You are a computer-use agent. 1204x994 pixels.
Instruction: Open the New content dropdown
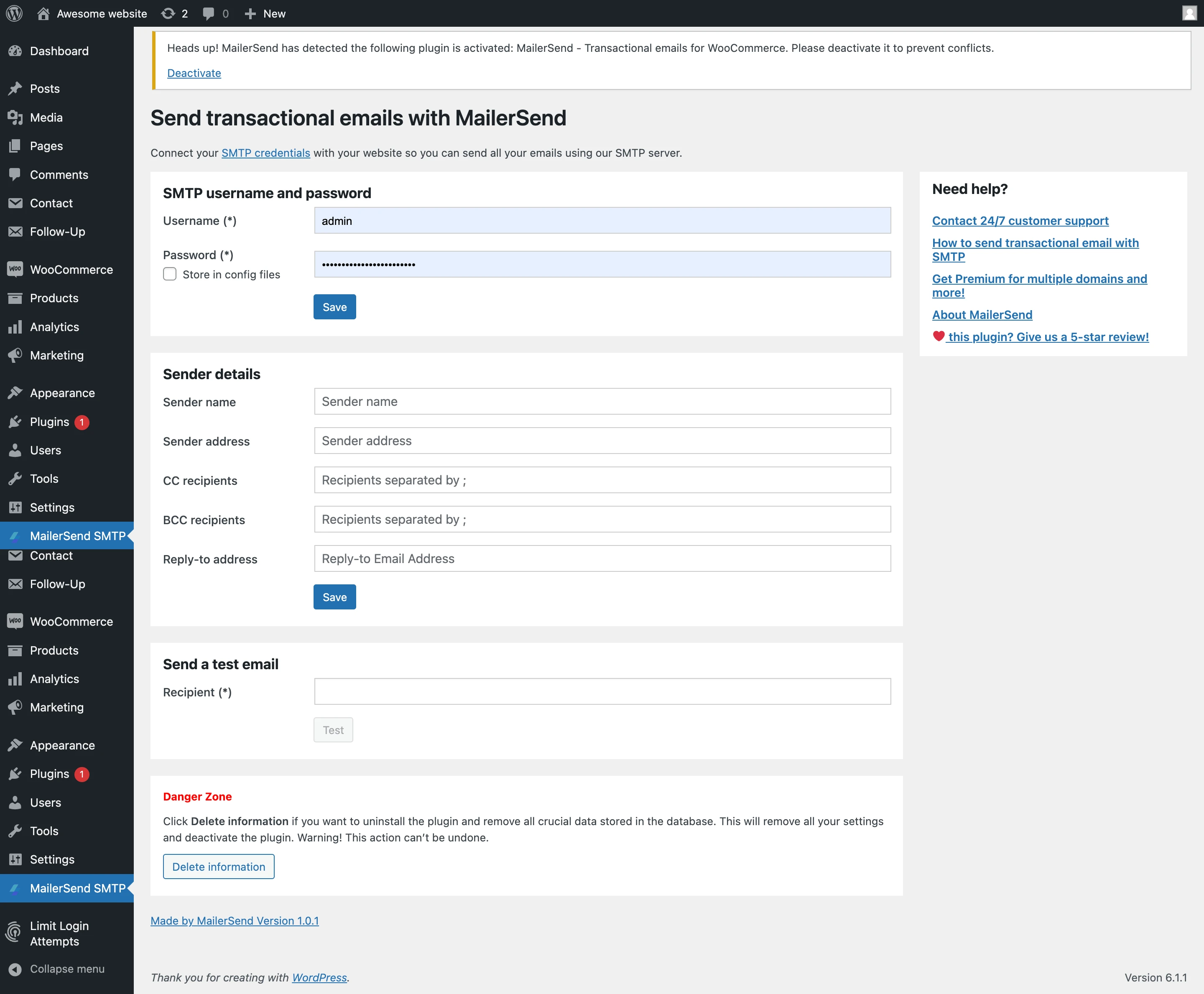(265, 13)
